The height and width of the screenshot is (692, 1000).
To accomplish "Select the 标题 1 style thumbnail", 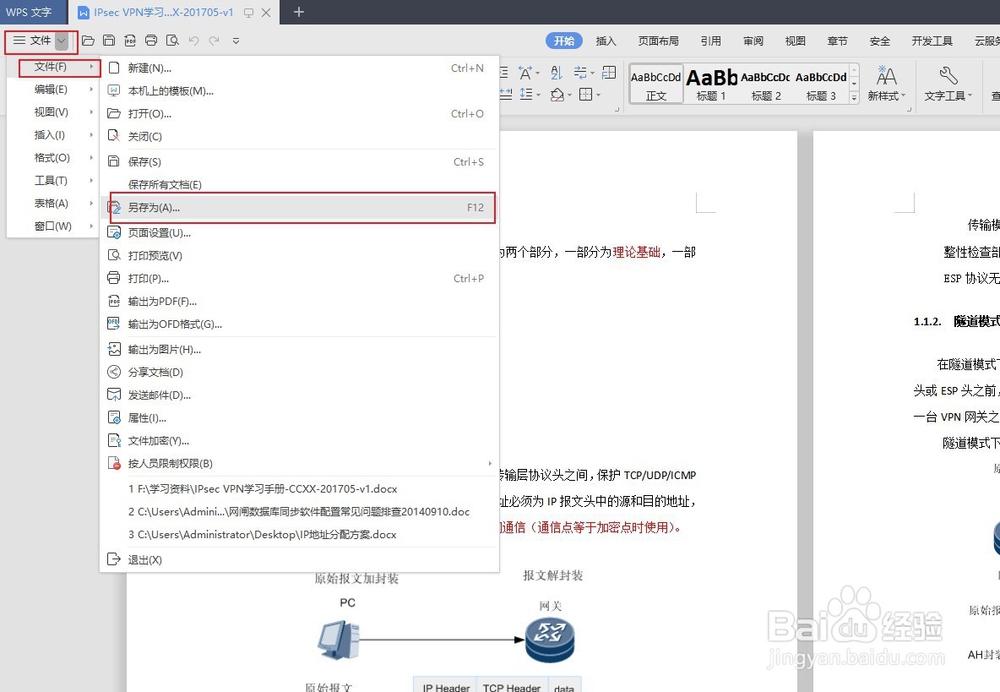I will pyautogui.click(x=711, y=80).
